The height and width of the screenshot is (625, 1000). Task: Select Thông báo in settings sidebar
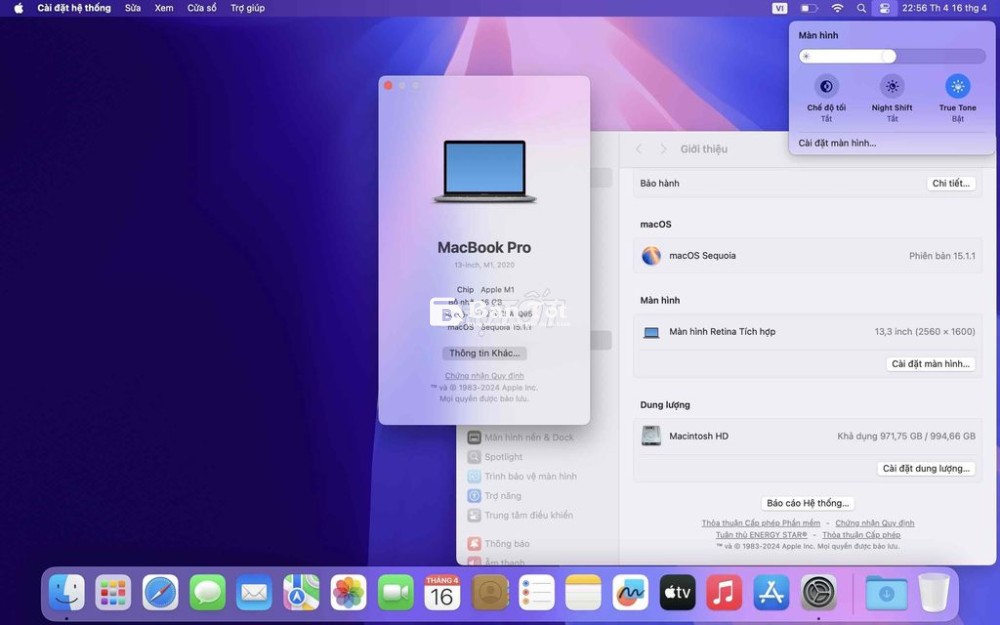coord(499,543)
